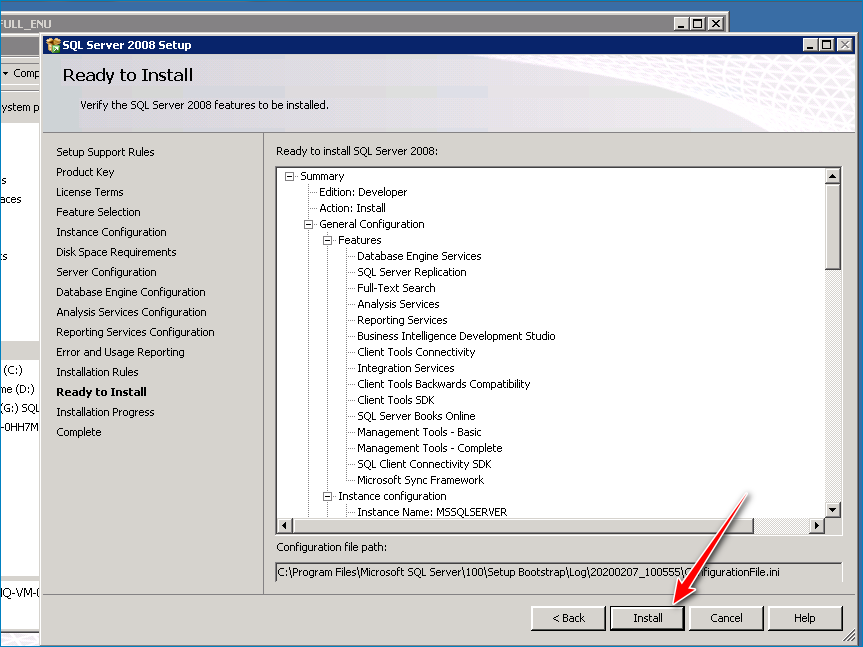Select Client Tools Backwards Compatibility item
Image resolution: width=863 pixels, height=647 pixels.
pyautogui.click(x=444, y=384)
